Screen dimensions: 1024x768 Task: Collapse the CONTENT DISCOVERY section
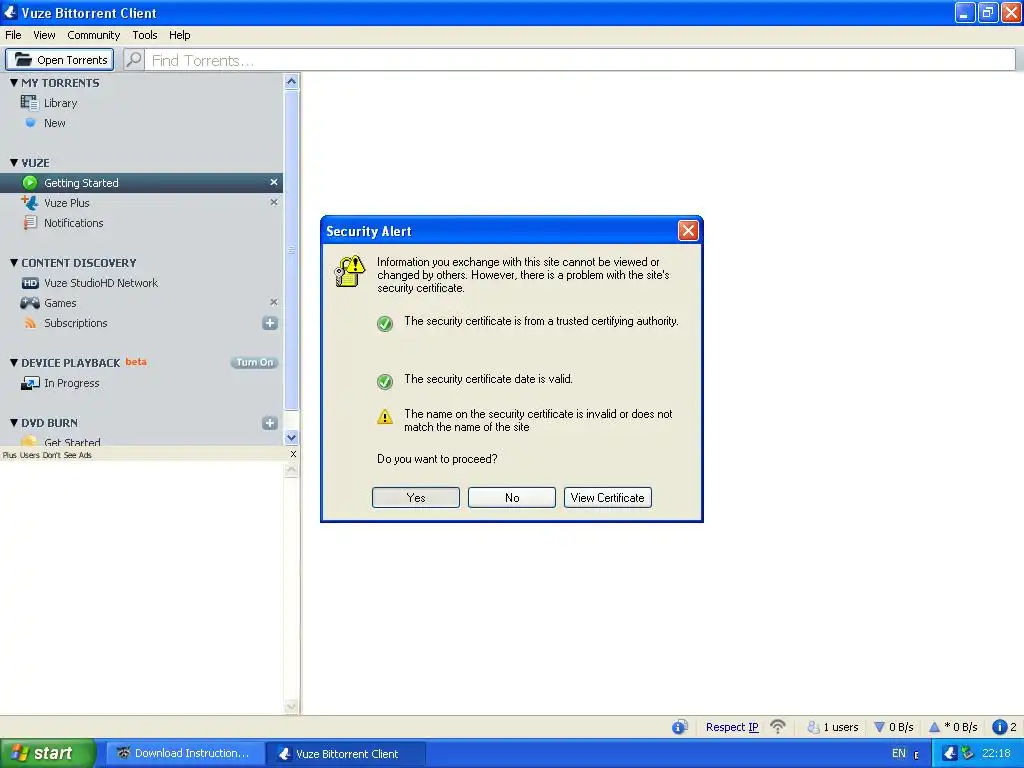[x=14, y=263]
